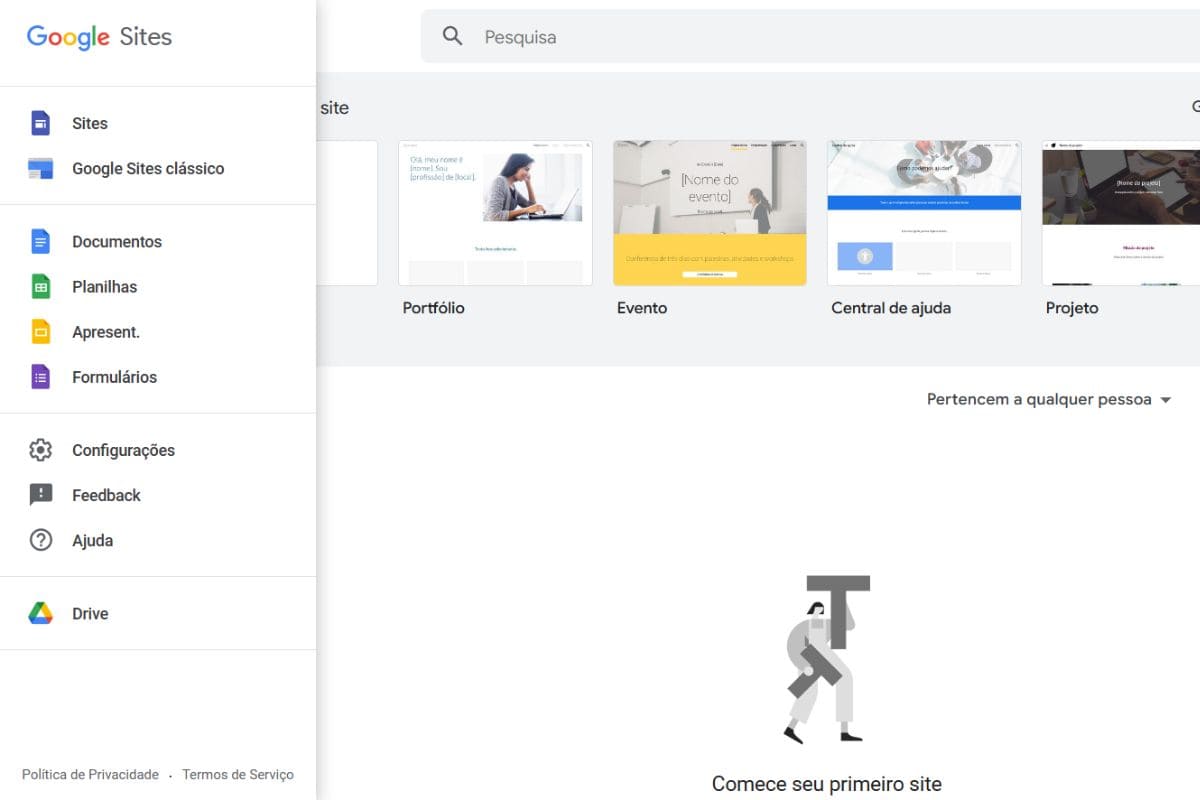
Task: Choose the Central de ajuda template
Action: 923,212
